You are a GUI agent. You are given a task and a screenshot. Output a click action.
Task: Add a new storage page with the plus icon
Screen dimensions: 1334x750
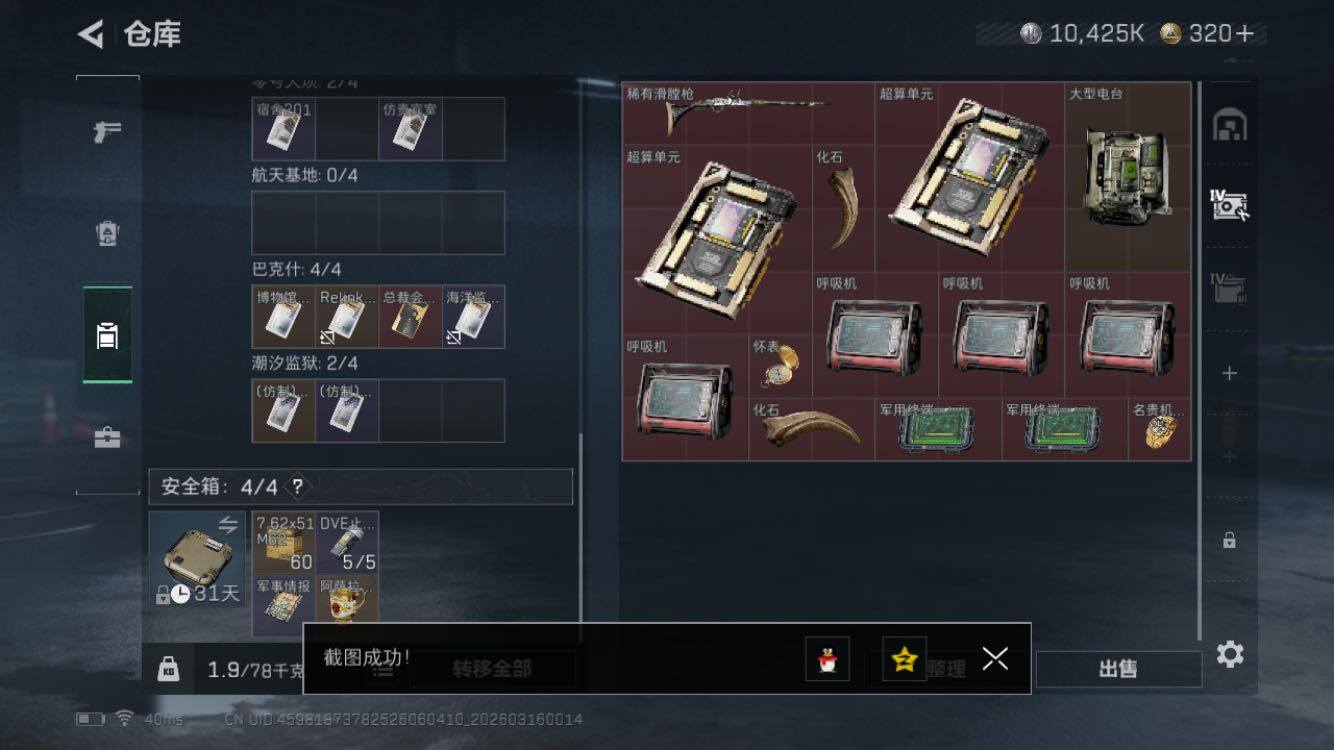[1230, 373]
